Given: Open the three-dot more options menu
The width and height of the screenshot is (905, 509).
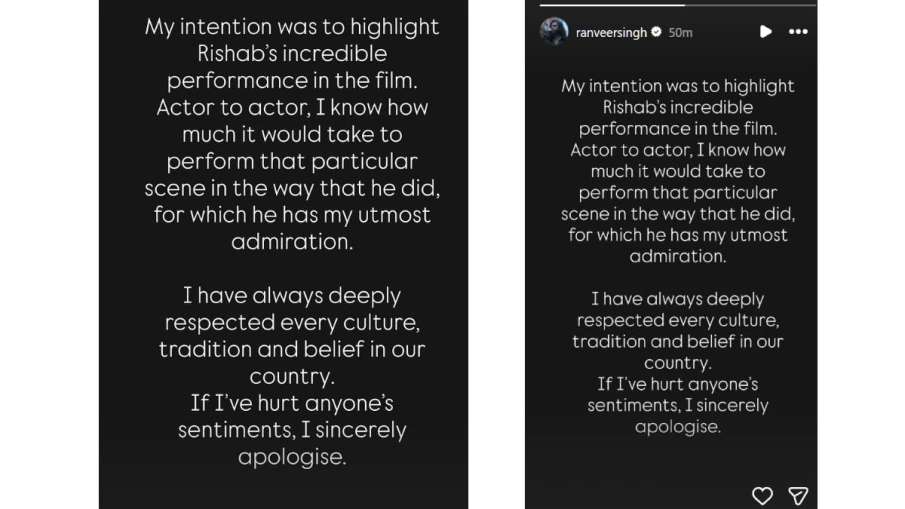Looking at the screenshot, I should (x=798, y=32).
